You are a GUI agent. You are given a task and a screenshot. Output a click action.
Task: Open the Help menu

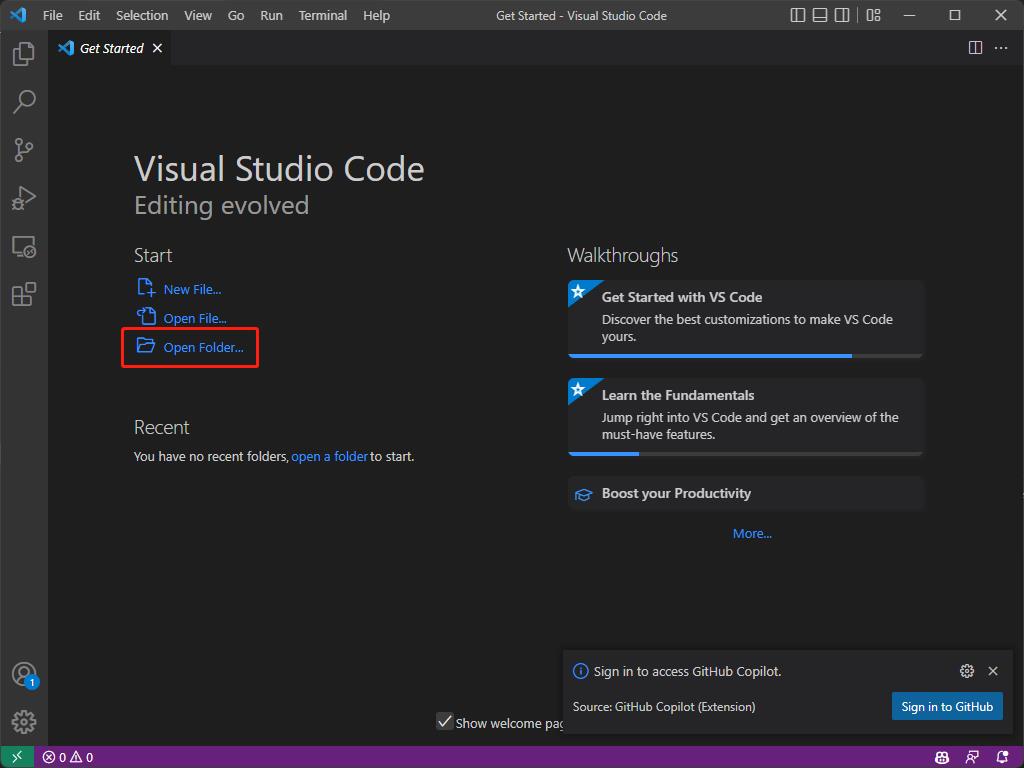[376, 15]
